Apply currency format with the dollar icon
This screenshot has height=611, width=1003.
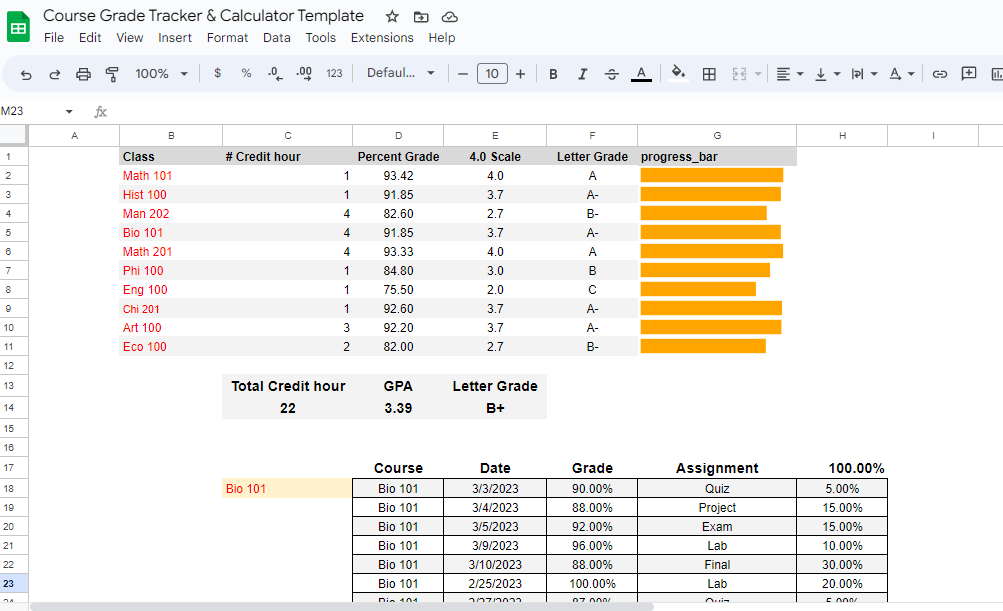[217, 73]
